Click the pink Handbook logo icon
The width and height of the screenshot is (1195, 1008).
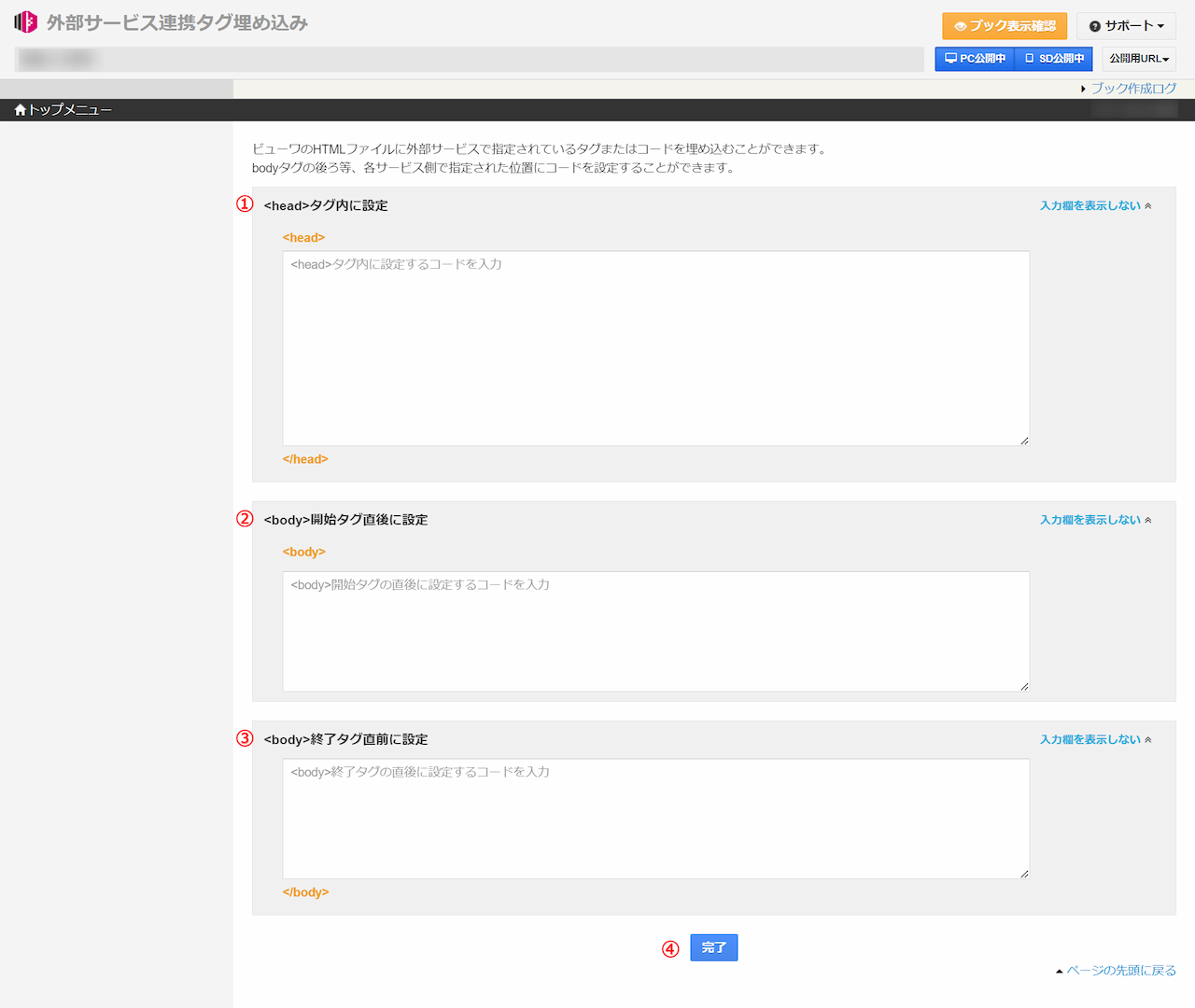pos(25,21)
